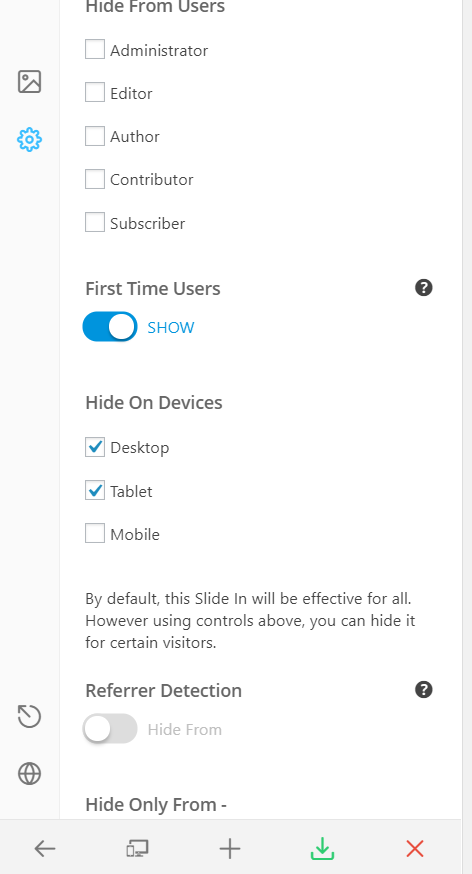
Task: Uncheck the Desktop device checkbox
Action: (95, 446)
